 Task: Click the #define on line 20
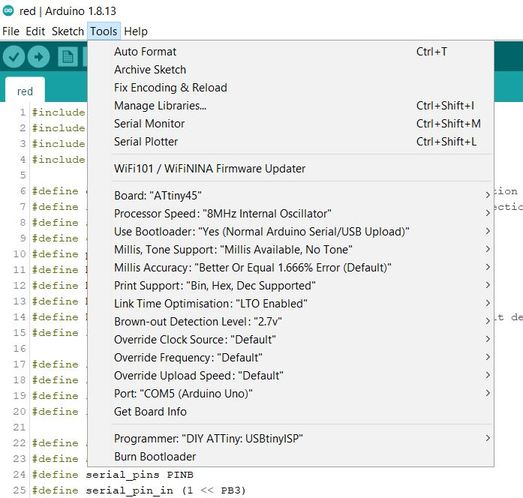point(55,412)
